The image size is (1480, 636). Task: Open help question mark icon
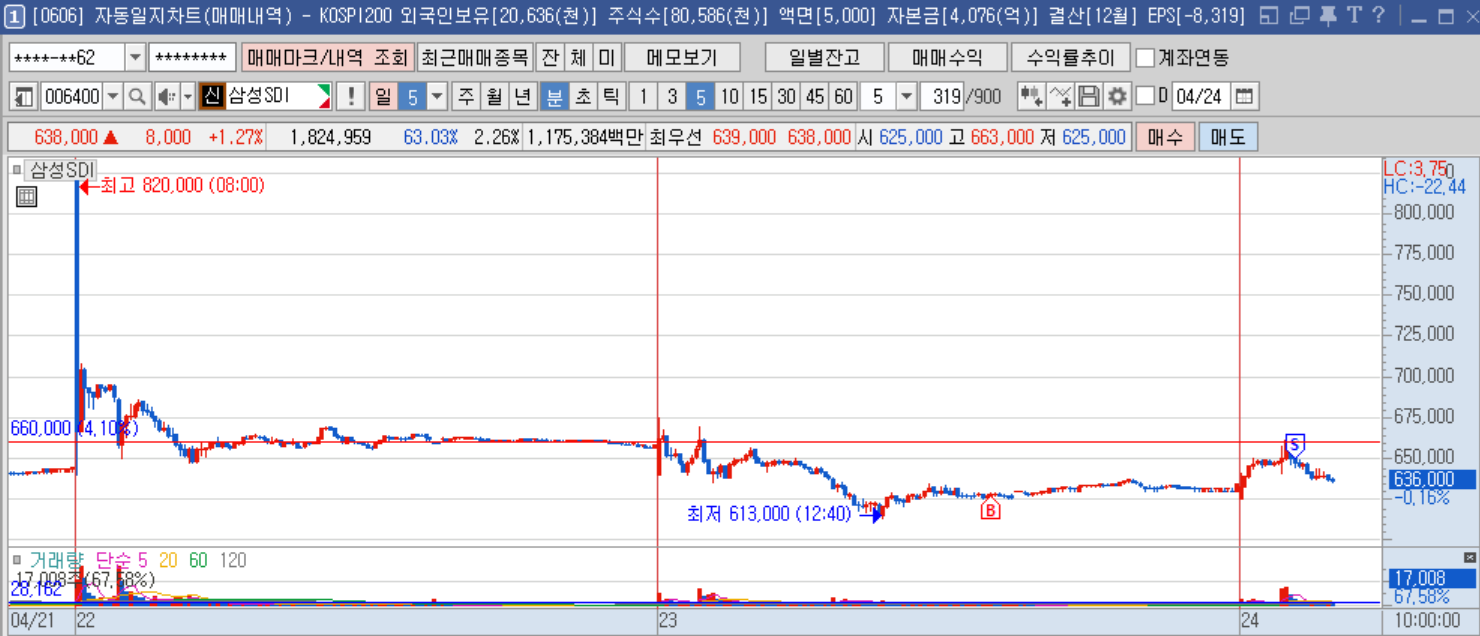pos(1378,16)
